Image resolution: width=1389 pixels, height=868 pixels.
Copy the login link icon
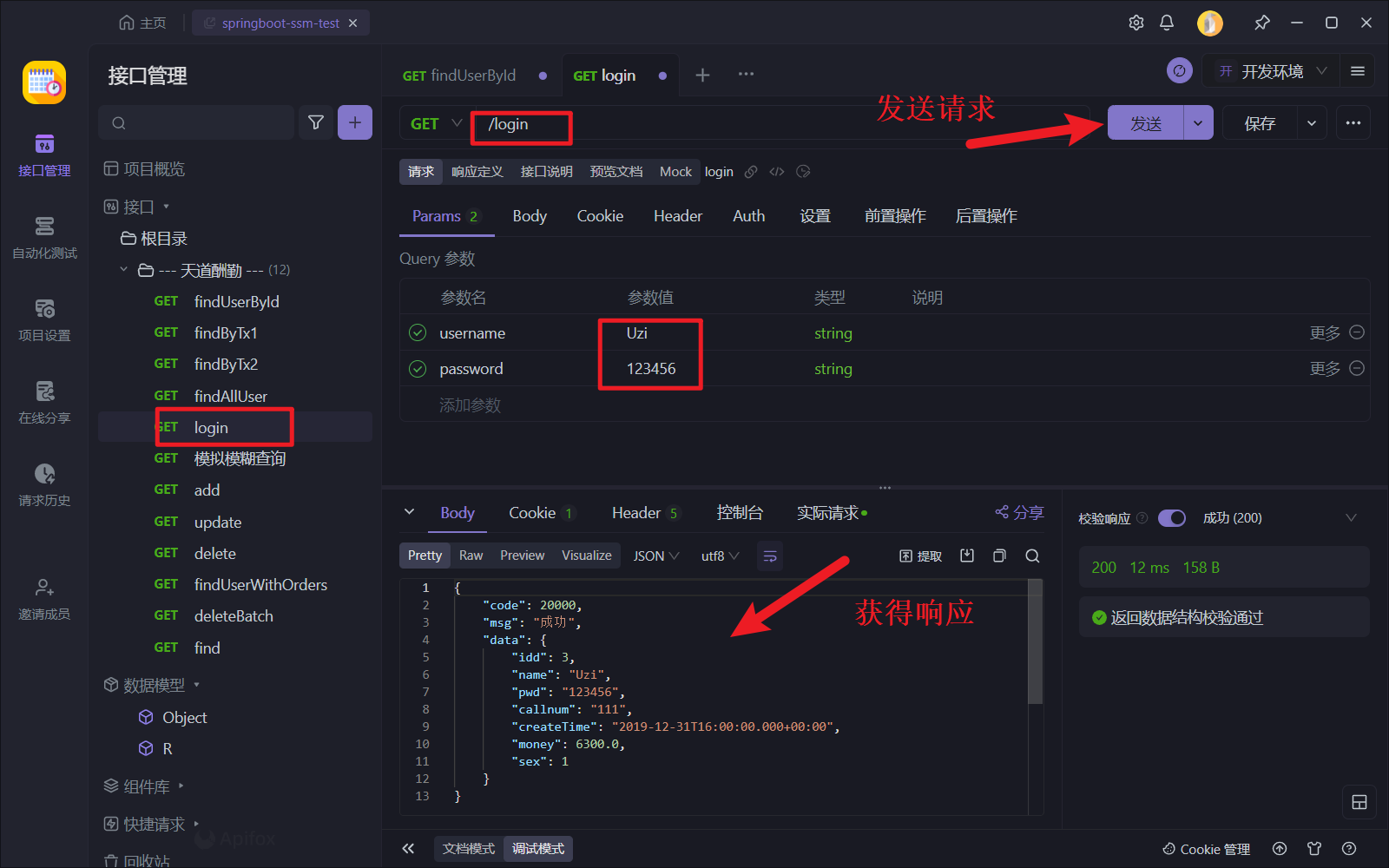[x=751, y=172]
